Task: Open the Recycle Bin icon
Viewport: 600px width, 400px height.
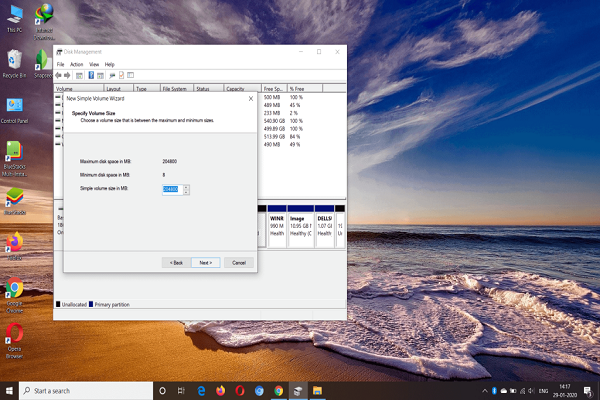Action: pyautogui.click(x=15, y=61)
